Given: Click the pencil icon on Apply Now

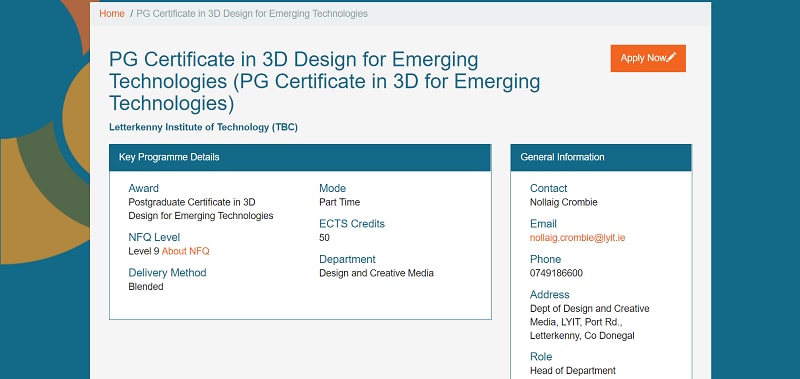Looking at the screenshot, I should click(x=671, y=58).
